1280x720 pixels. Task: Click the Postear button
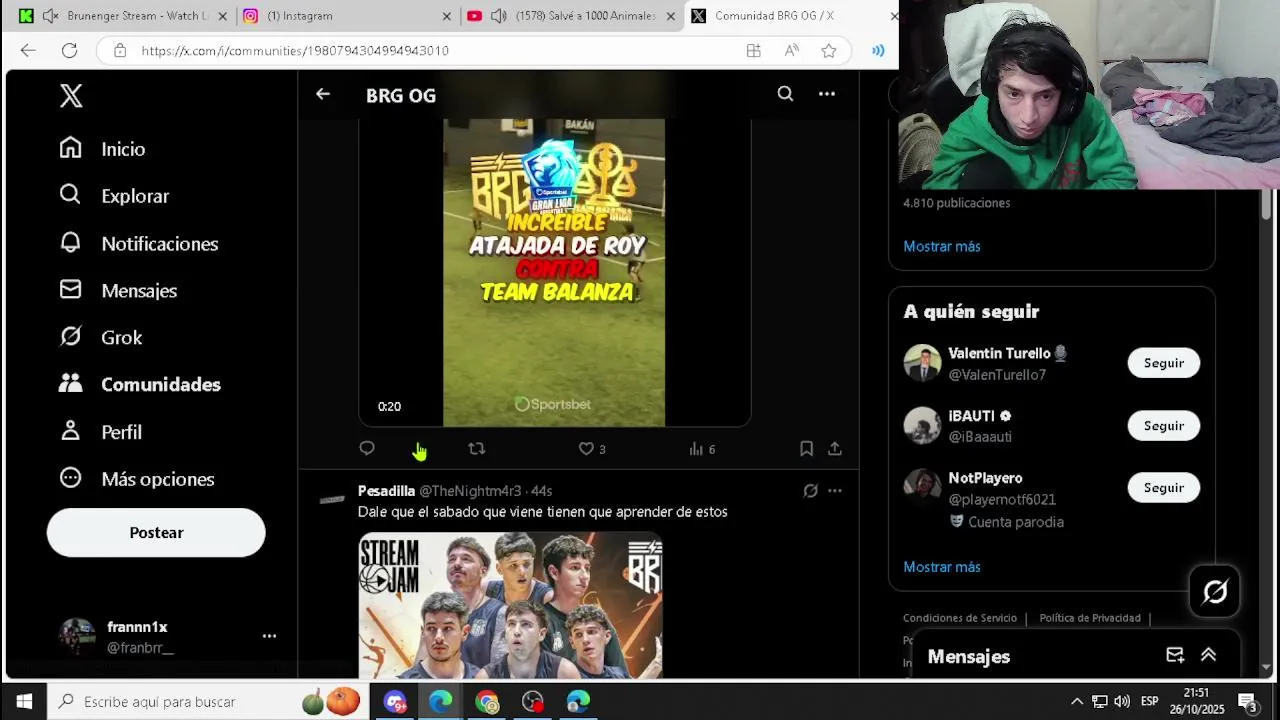click(156, 533)
